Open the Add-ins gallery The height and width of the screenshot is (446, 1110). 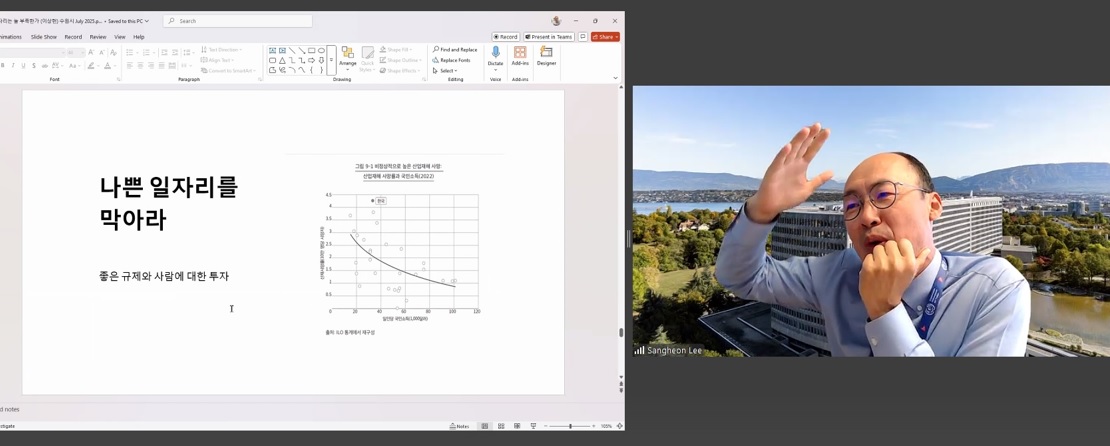[520, 56]
